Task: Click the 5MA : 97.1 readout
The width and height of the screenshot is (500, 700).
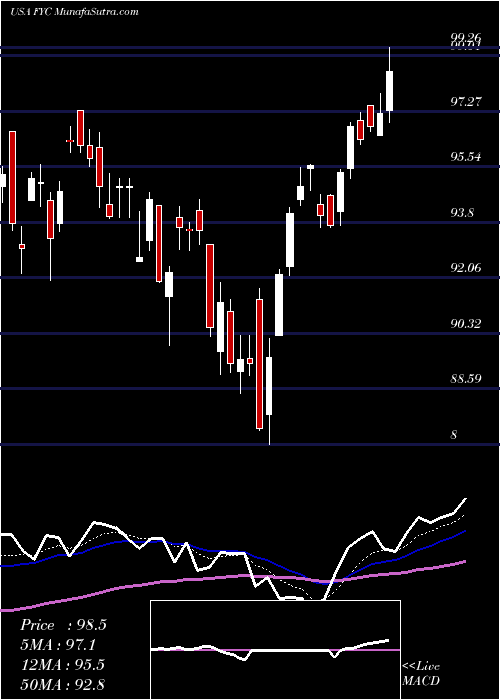Action: [58, 645]
